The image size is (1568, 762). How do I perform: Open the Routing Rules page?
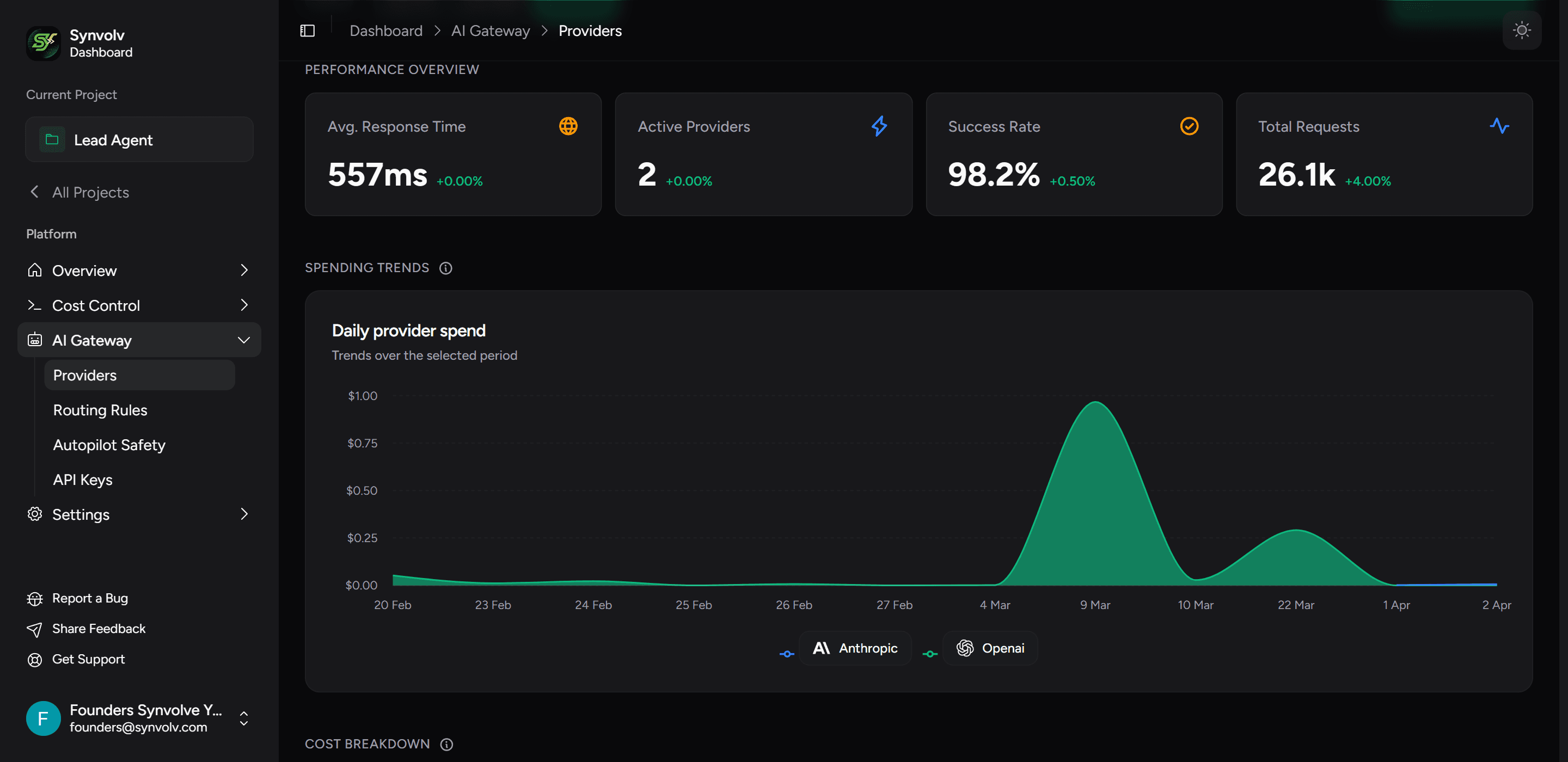coord(100,410)
